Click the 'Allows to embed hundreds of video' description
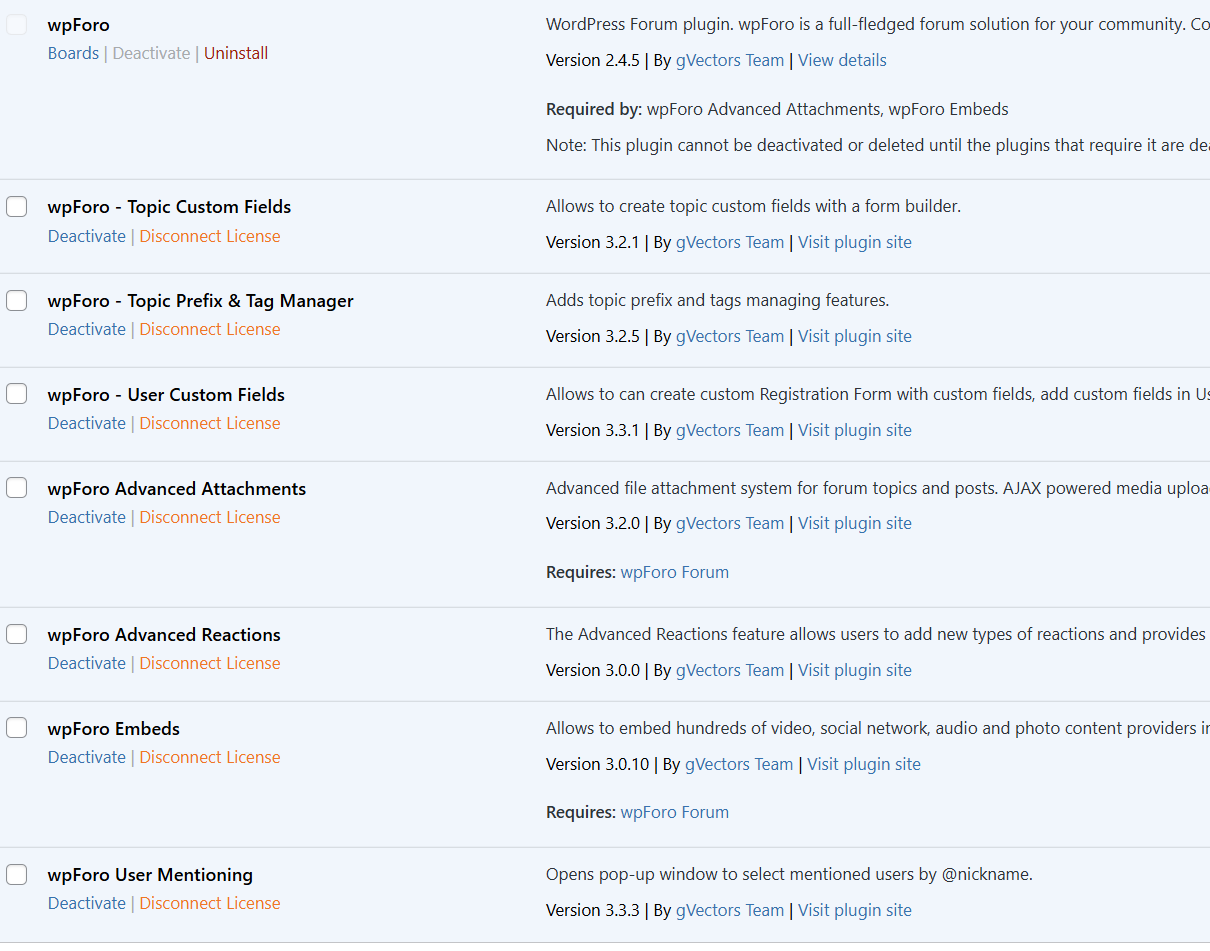Screen dimensions: 1210x951 click(x=878, y=728)
